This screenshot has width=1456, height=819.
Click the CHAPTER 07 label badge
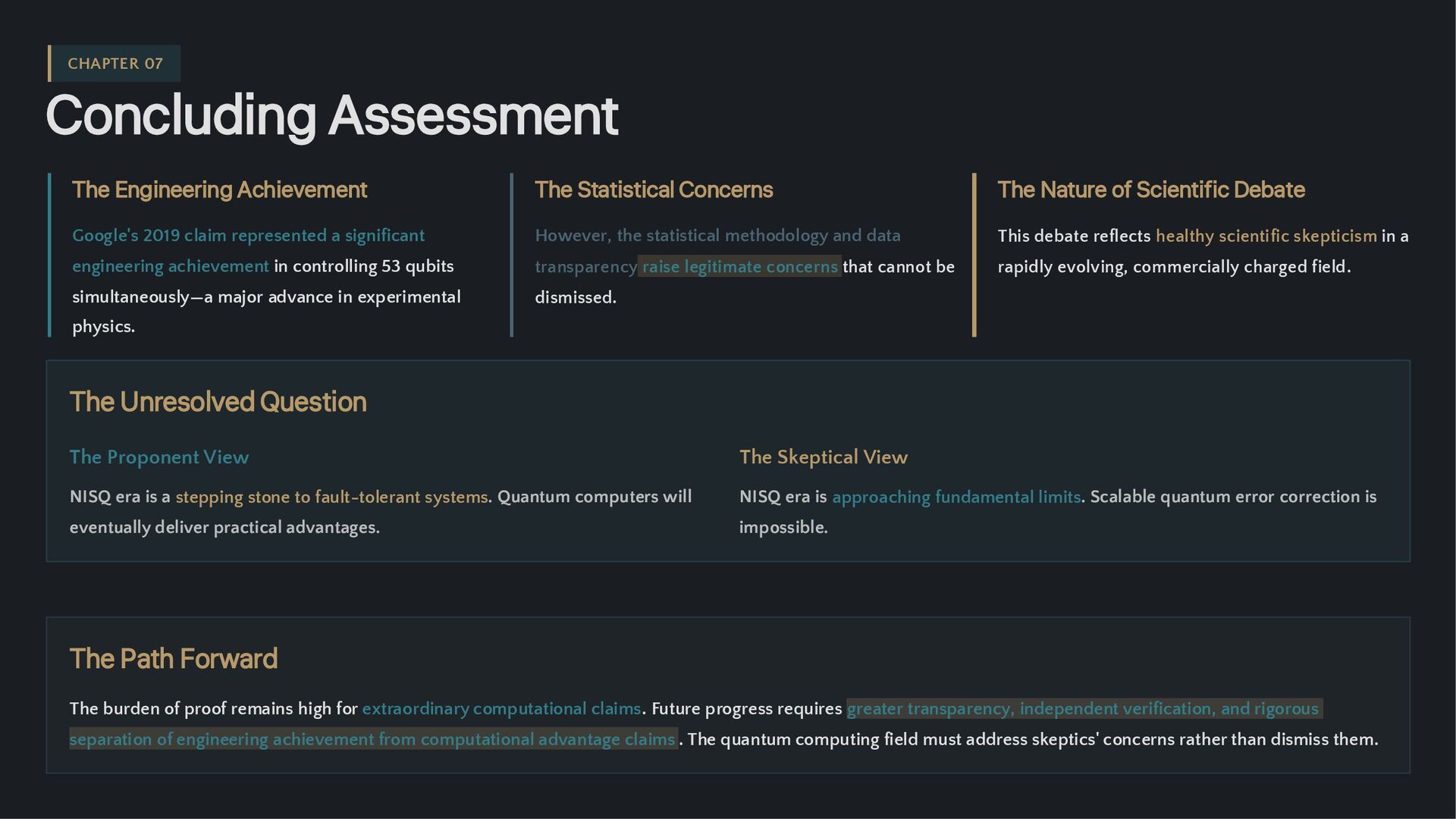[x=115, y=64]
